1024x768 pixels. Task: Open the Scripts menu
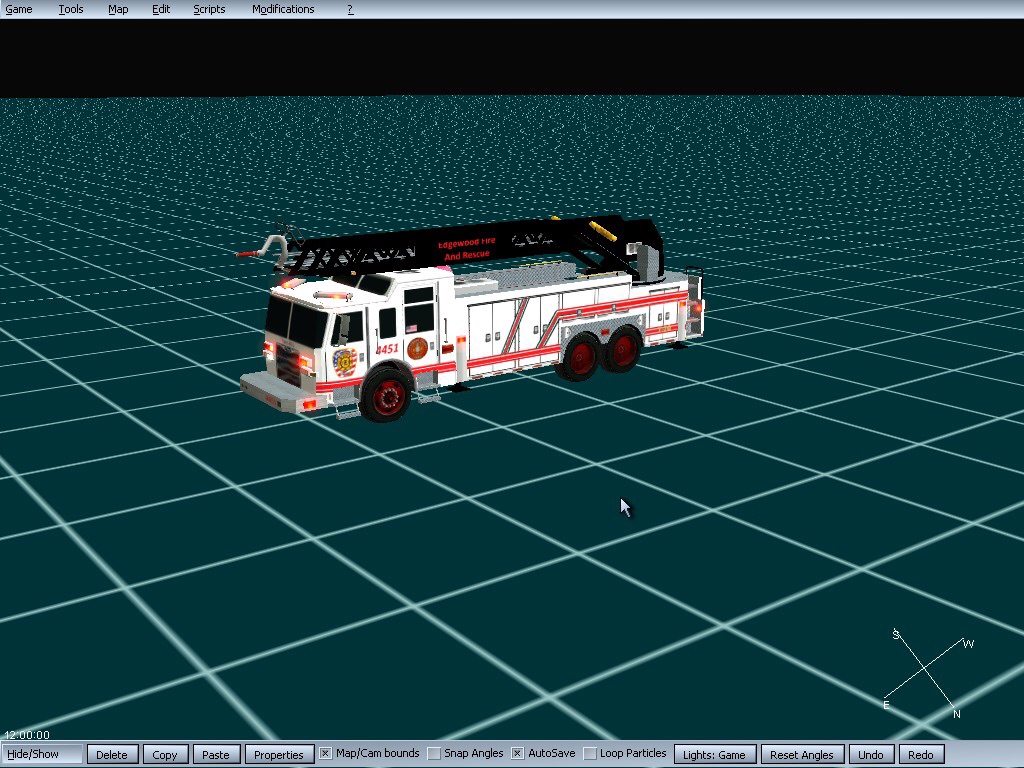click(x=209, y=9)
